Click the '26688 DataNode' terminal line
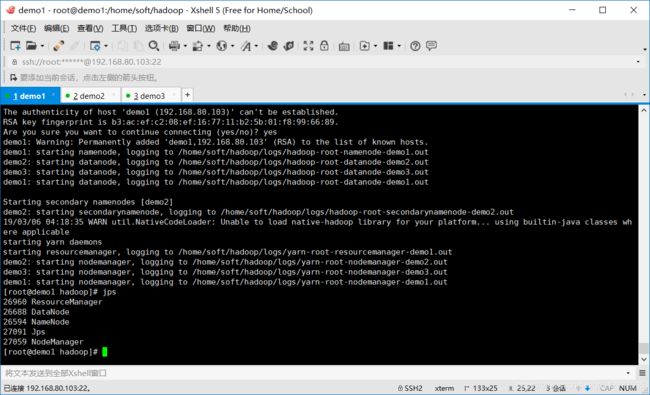The height and width of the screenshot is (395, 650). coord(36,312)
